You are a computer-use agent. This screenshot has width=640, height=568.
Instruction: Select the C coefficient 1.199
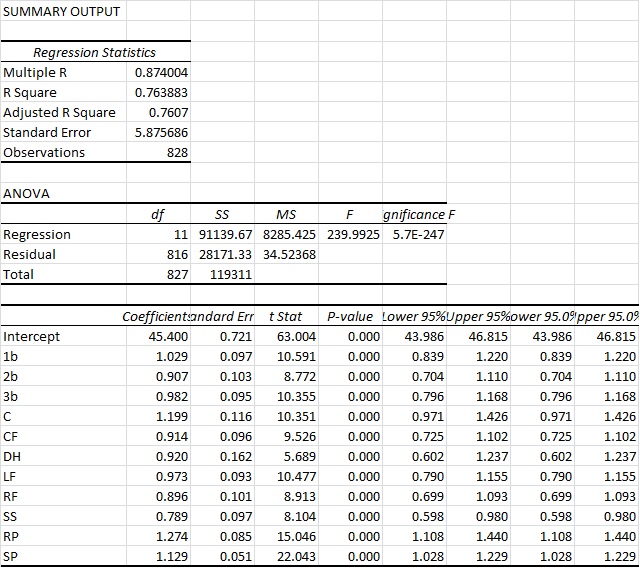pyautogui.click(x=172, y=417)
